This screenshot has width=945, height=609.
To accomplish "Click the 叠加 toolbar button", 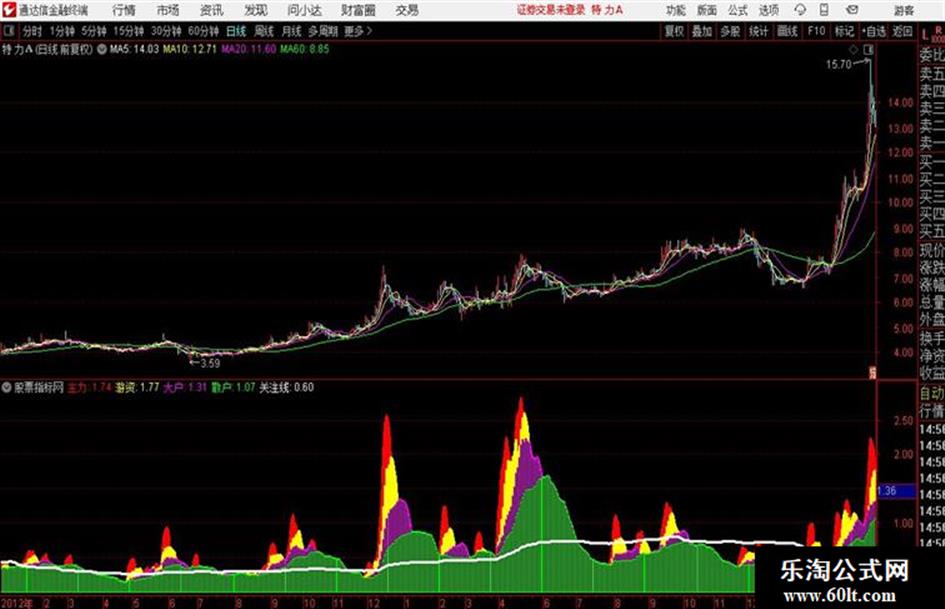I will click(702, 31).
